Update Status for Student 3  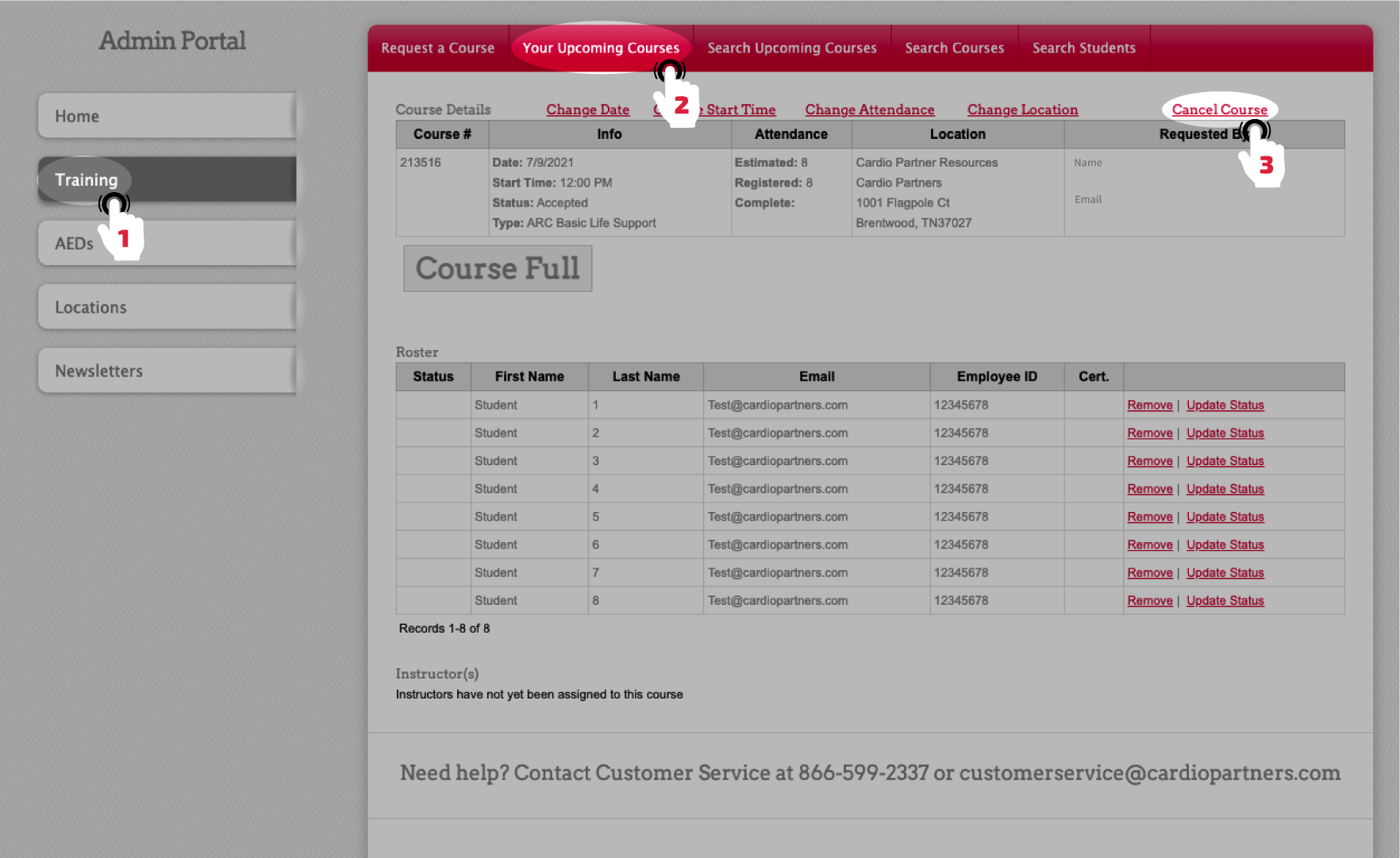pos(1225,461)
